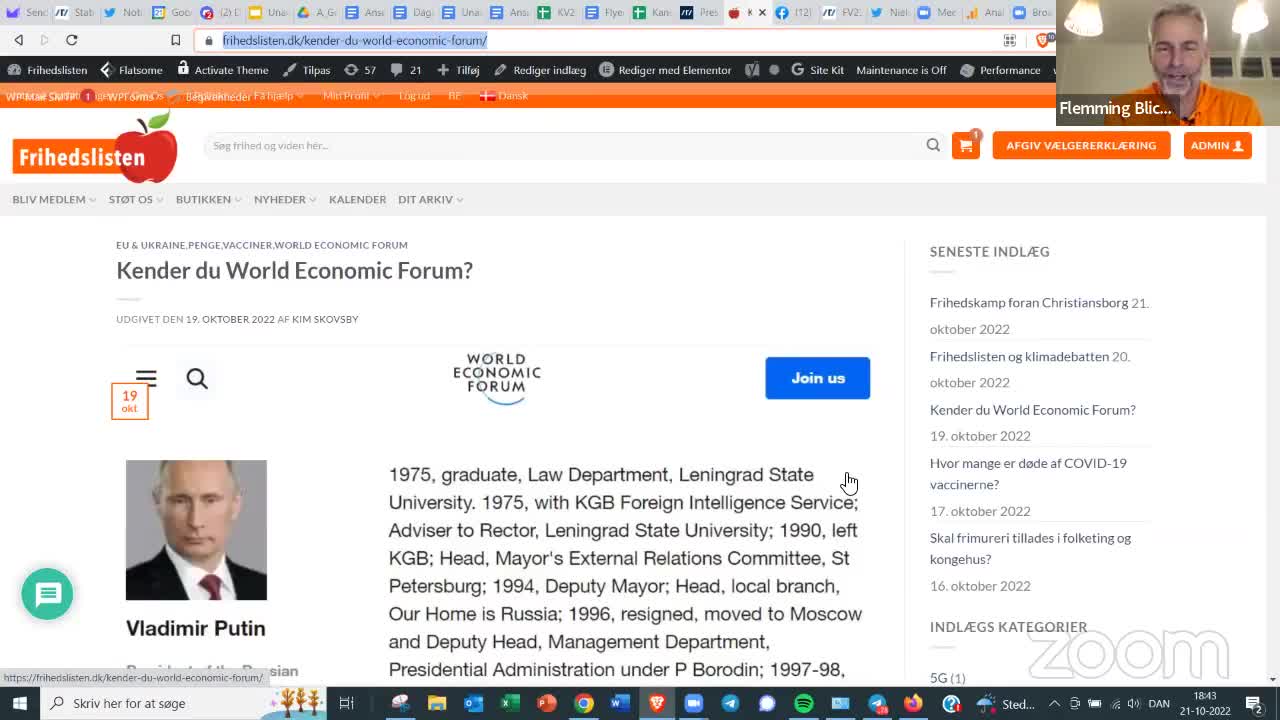The height and width of the screenshot is (720, 1280).
Task: Click WORLD ECONOMIC FORUM category link
Action: click(x=341, y=245)
